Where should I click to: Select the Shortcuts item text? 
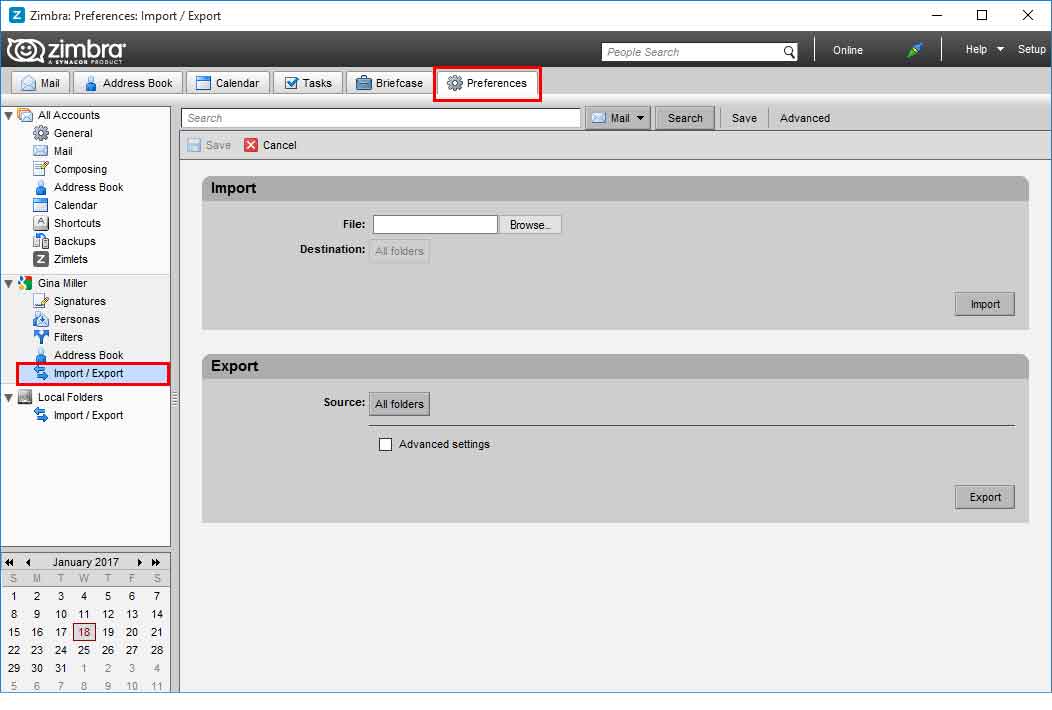[77, 223]
